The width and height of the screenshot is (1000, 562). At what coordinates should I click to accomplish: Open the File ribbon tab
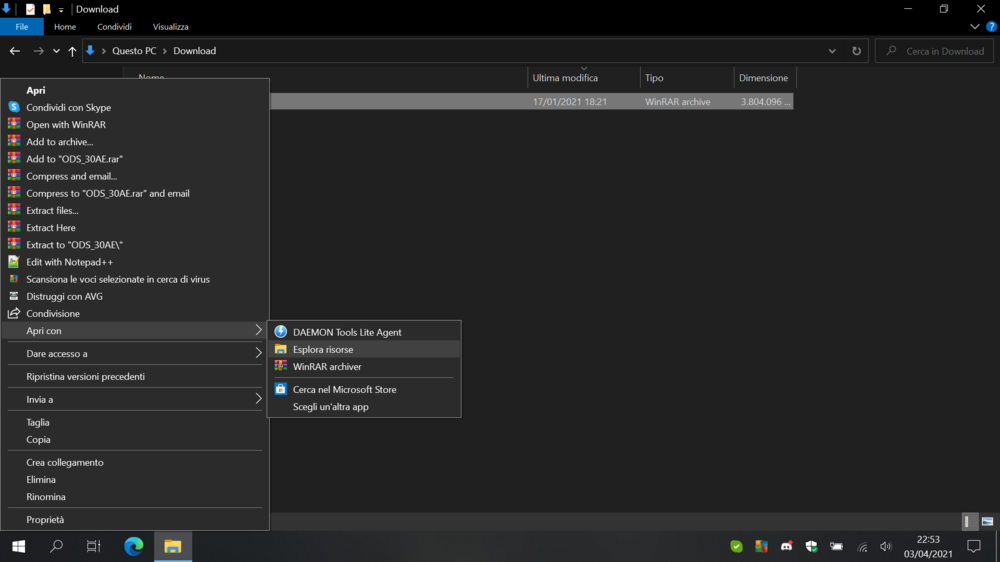pyautogui.click(x=22, y=27)
